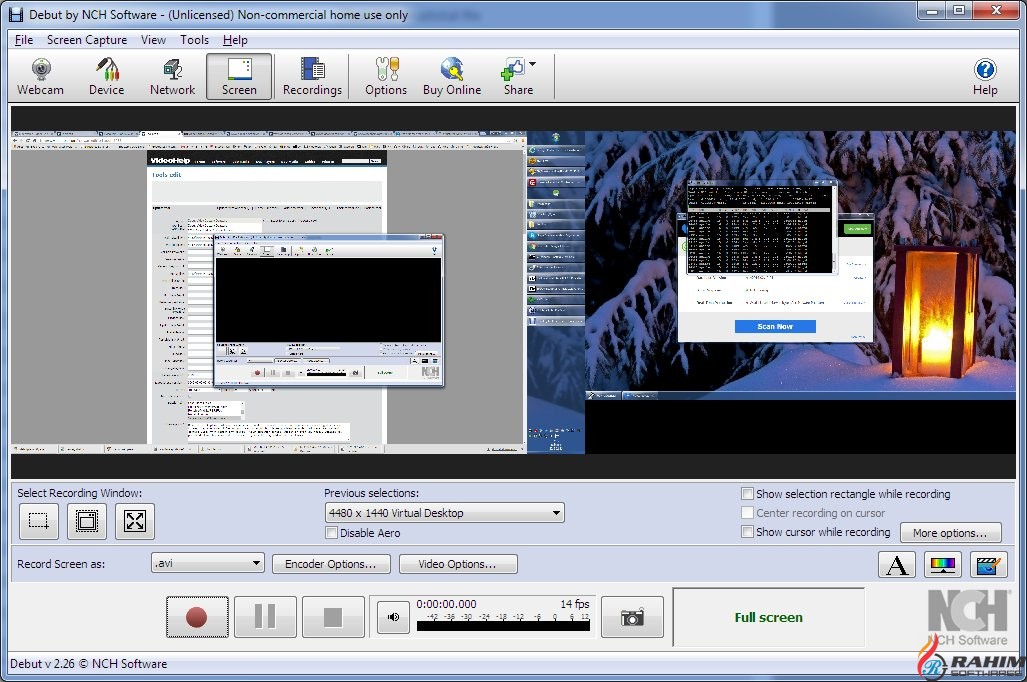Select the Webcam capture source
Screen dimensions: 1027x682
point(40,77)
